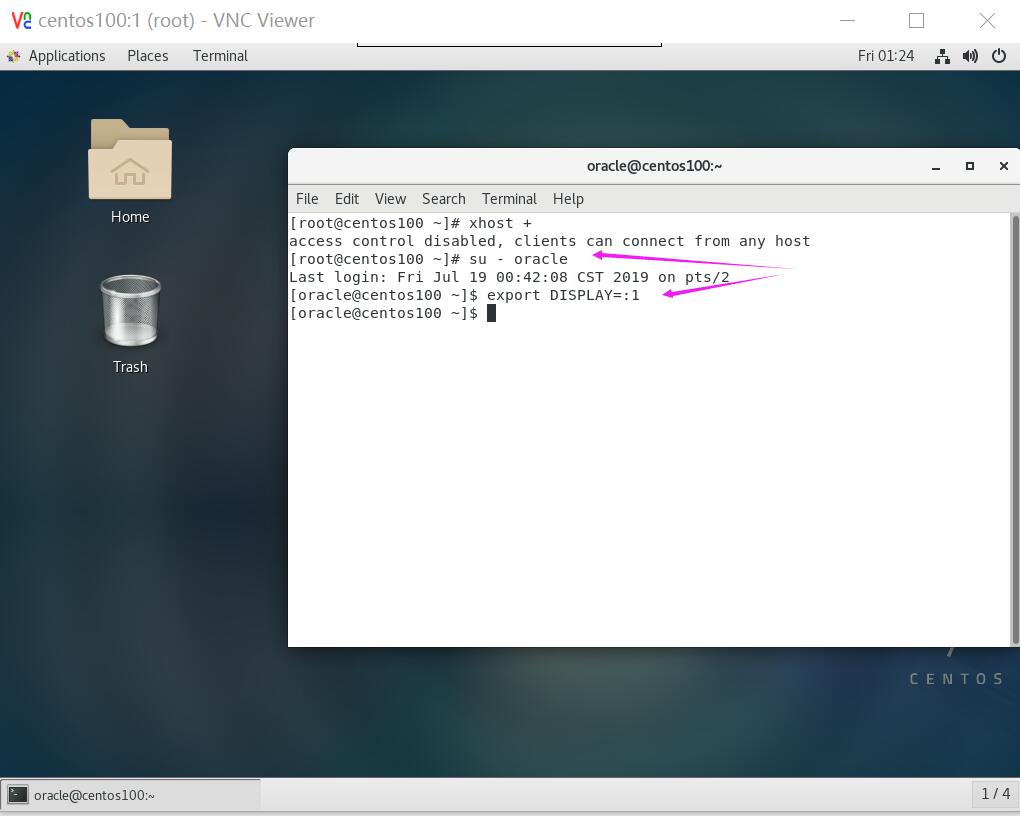Viewport: 1020px width, 816px height.
Task: Click the 'access control disabled' output line
Action: click(550, 241)
